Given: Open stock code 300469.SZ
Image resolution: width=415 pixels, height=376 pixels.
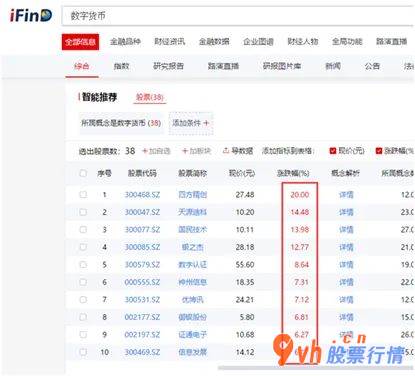Looking at the screenshot, I should pos(142,352).
